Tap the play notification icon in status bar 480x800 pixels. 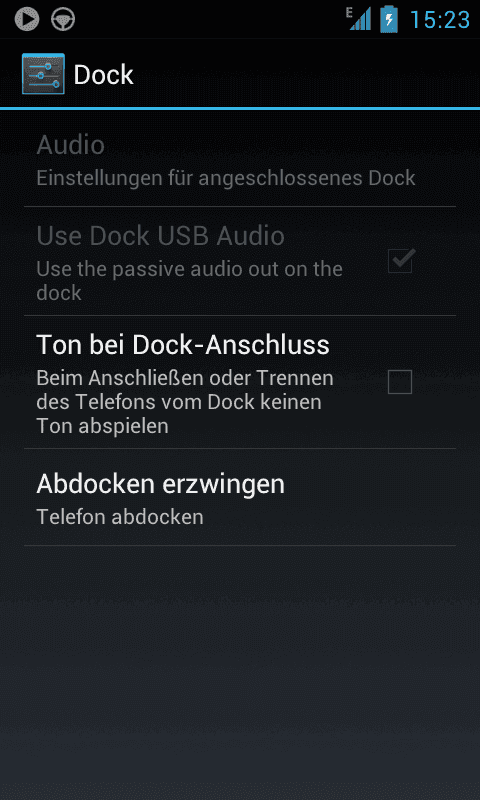pos(27,20)
